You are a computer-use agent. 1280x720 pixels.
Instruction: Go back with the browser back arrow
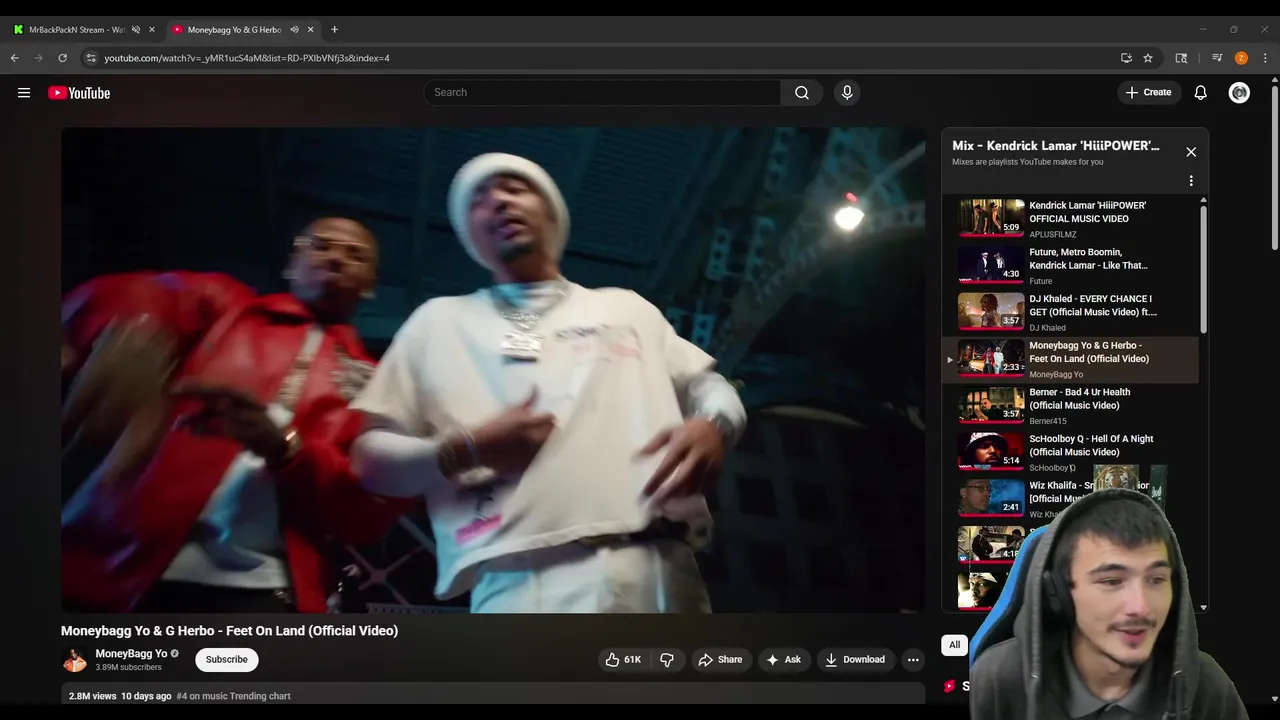coord(15,58)
